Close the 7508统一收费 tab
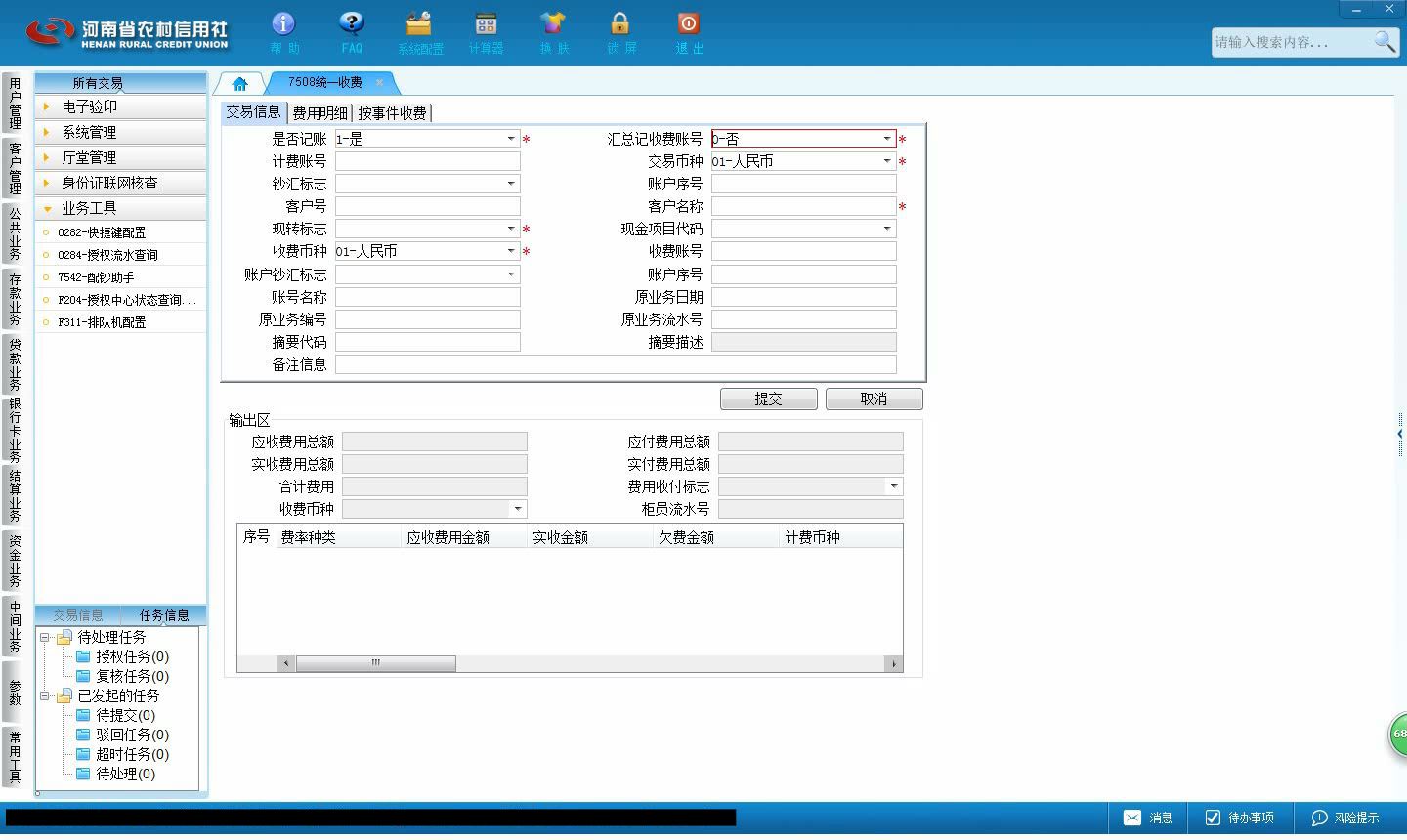Image resolution: width=1407 pixels, height=840 pixels. tap(379, 82)
